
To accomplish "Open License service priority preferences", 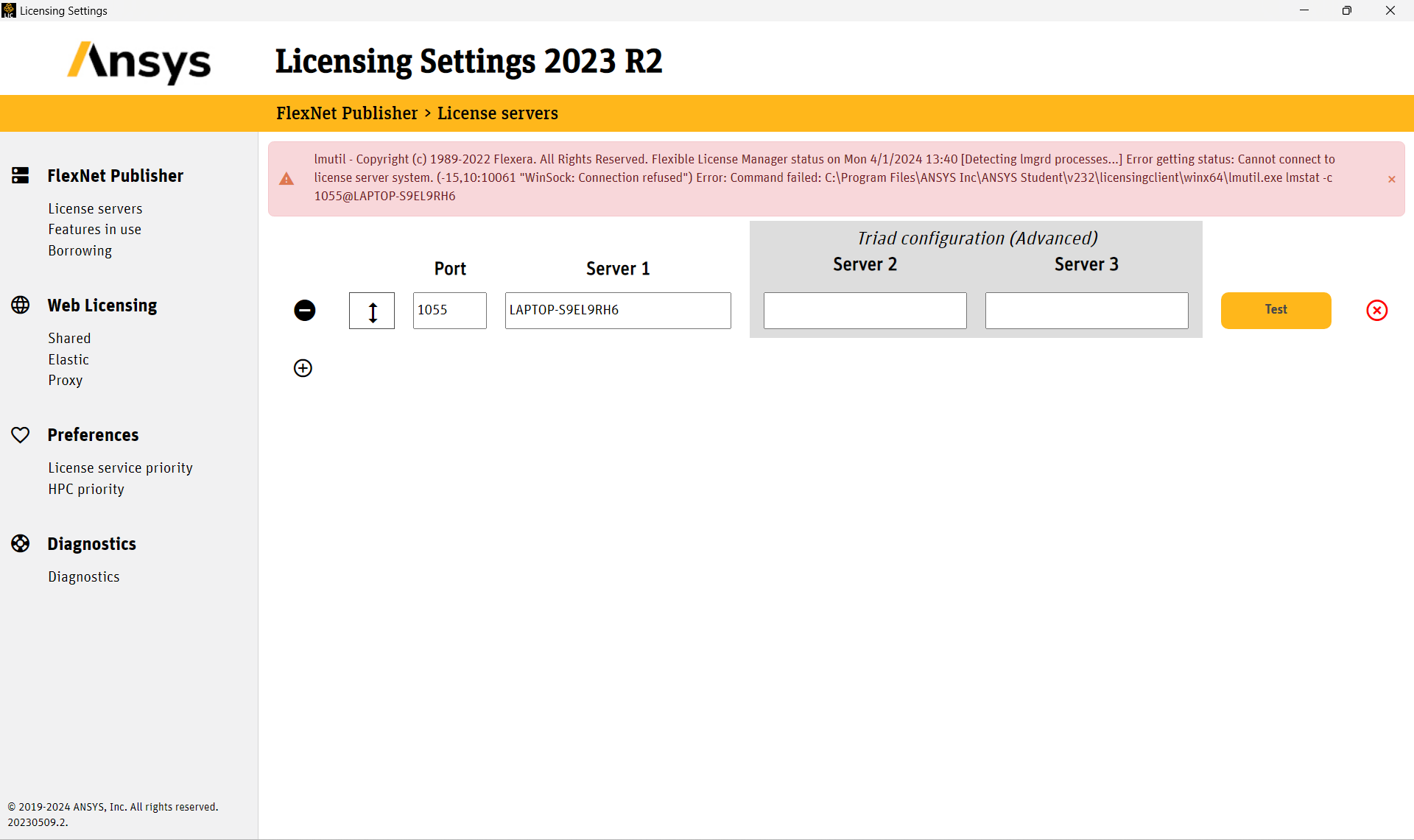I will pyautogui.click(x=120, y=467).
